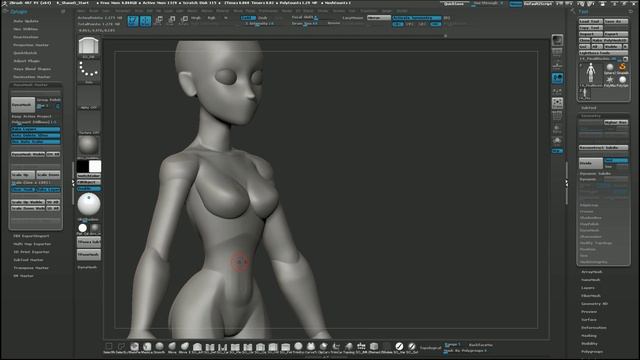
Task: Toggle the X symmetry axis button
Action: (398, 24)
